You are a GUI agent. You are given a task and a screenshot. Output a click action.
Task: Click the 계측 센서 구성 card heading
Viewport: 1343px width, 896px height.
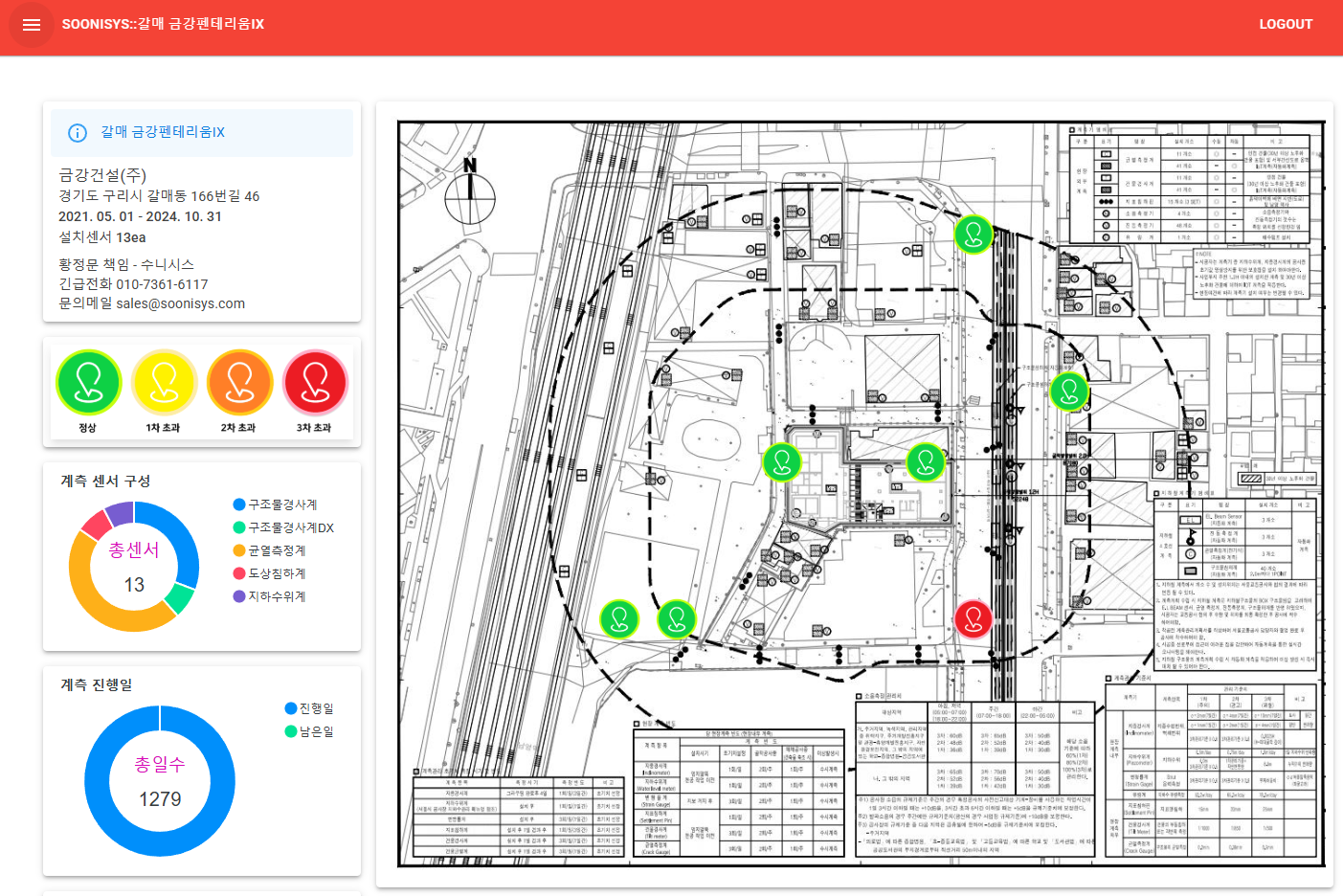[105, 481]
